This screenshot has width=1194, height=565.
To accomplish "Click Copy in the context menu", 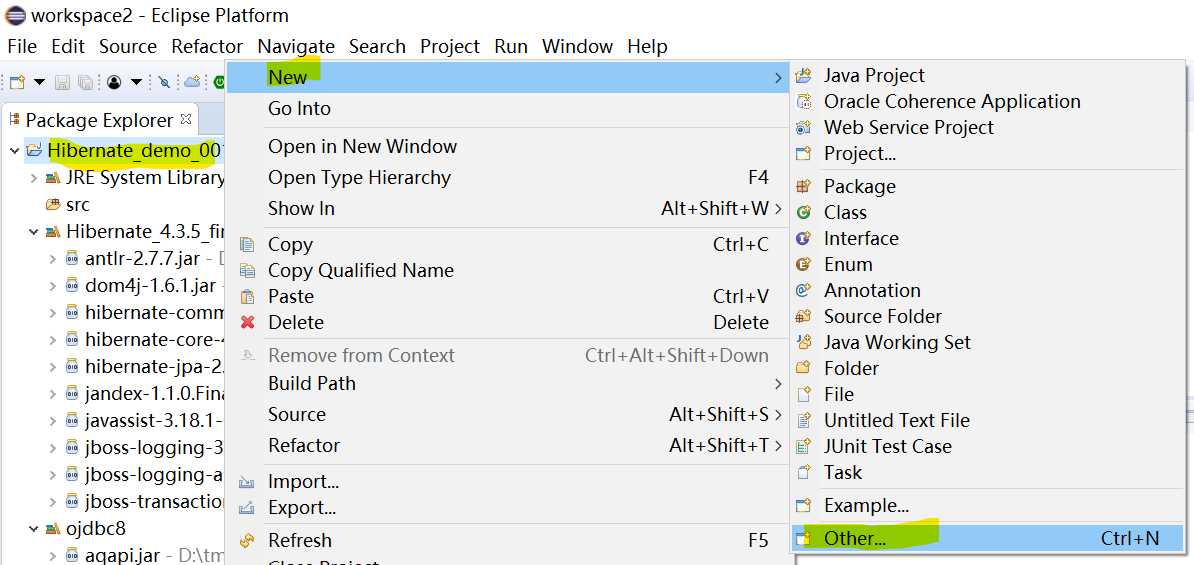I will coord(507,244).
